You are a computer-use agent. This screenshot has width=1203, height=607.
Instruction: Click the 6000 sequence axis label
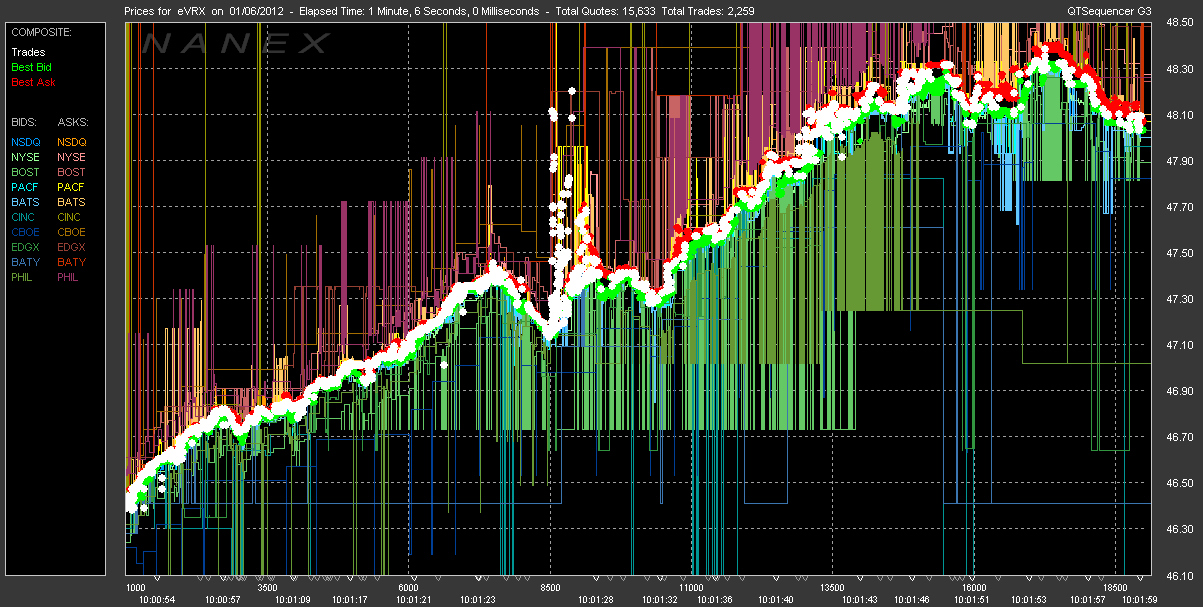click(409, 588)
